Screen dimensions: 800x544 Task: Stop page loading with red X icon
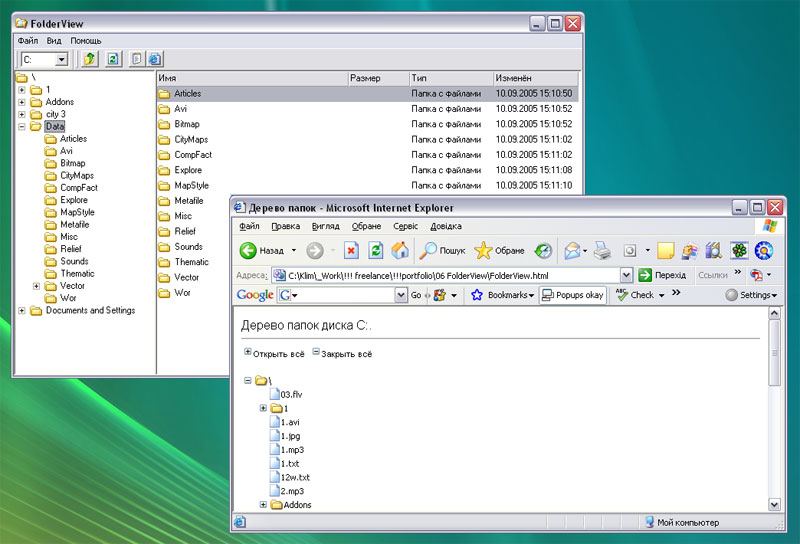[x=351, y=251]
